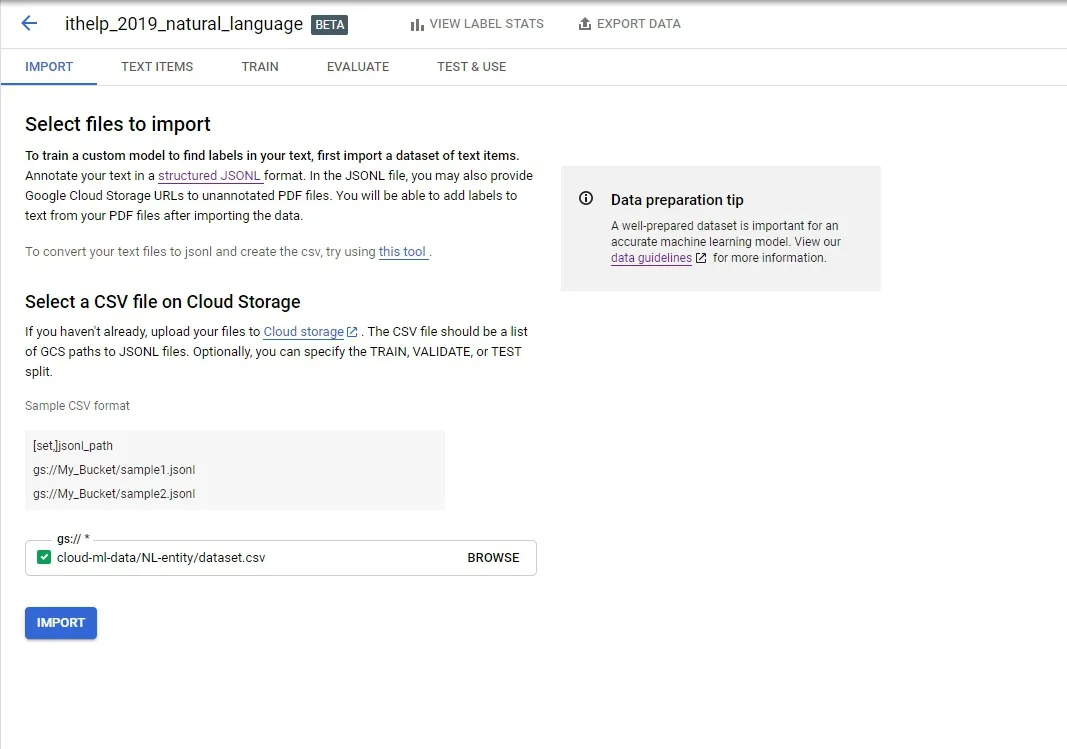
Task: Click the '[set,]jsonl_path' sample line
Action: tap(73, 446)
